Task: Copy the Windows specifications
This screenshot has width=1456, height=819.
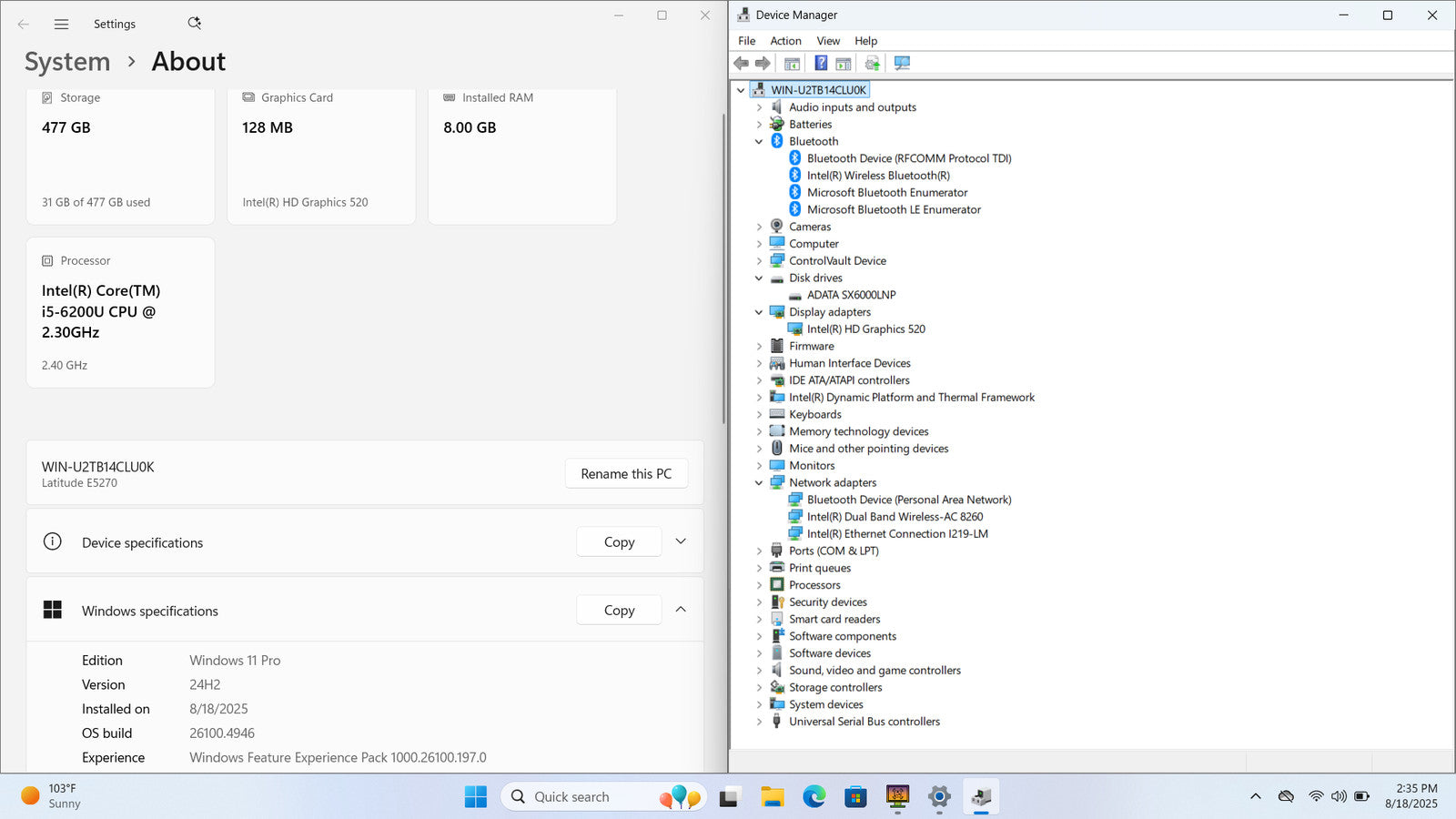Action: (619, 610)
